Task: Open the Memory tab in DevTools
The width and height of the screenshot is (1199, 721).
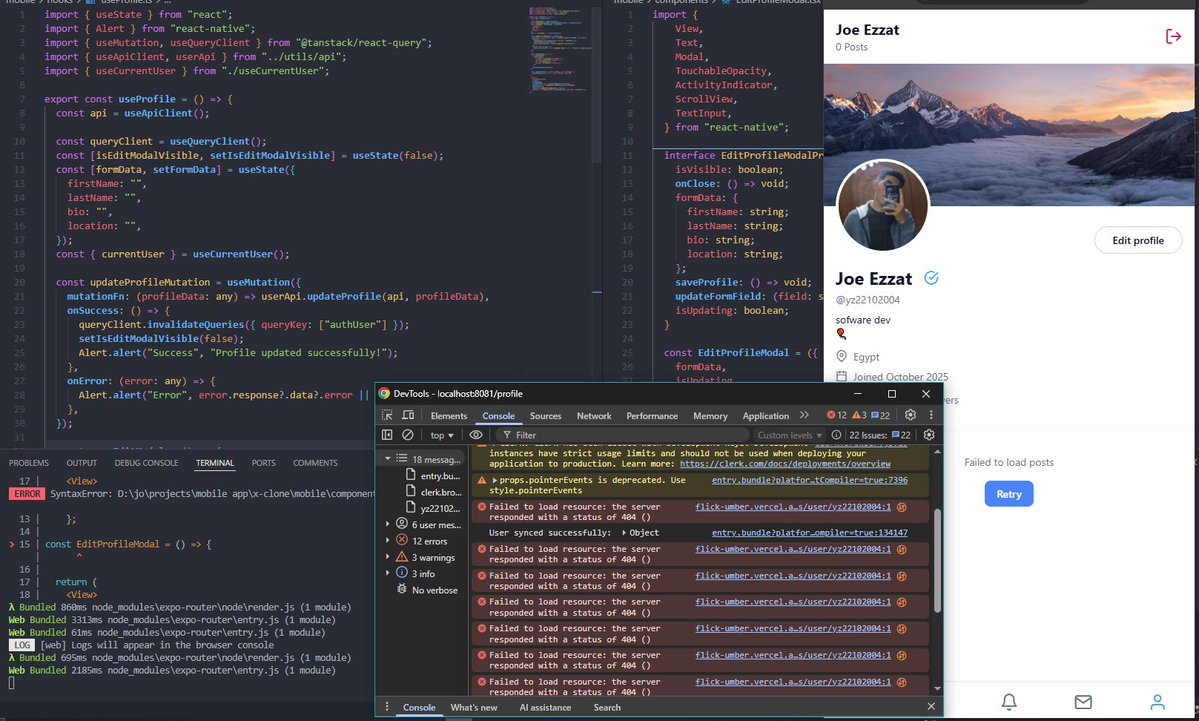Action: tap(710, 416)
